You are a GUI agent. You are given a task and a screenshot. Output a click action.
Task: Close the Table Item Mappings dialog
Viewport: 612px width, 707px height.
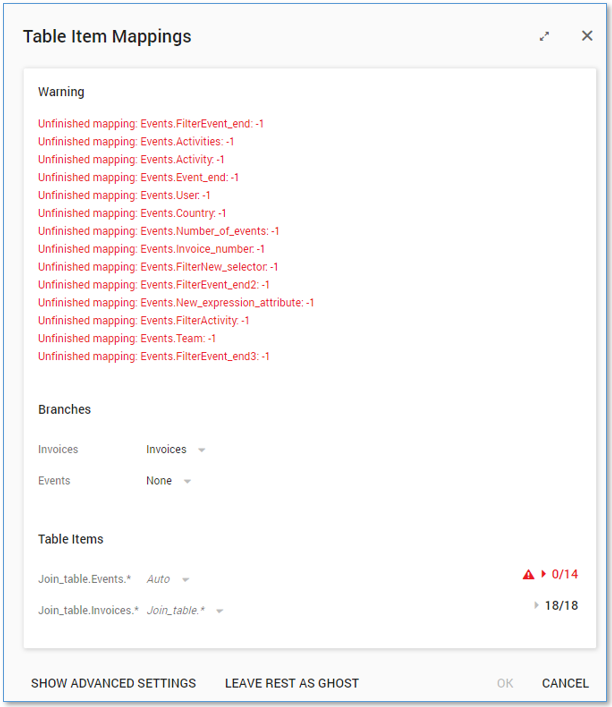coord(587,36)
